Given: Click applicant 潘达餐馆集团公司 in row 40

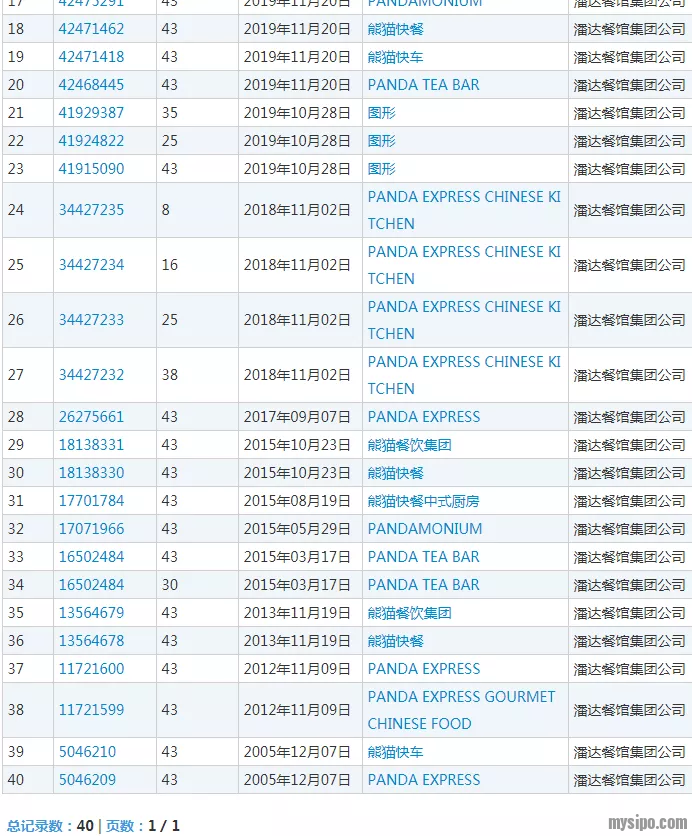Looking at the screenshot, I should pyautogui.click(x=630, y=780).
